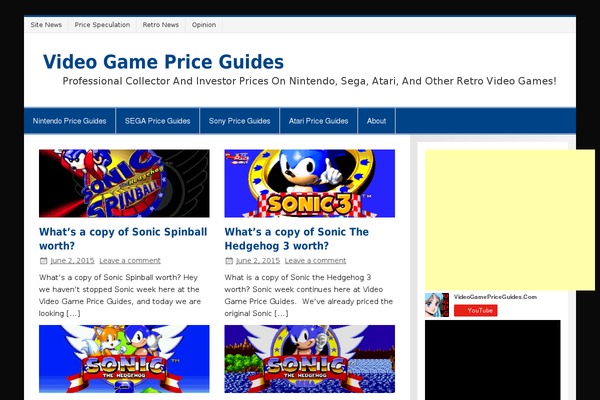Open the About page tab
Screen dimensions: 600x400
377,121
